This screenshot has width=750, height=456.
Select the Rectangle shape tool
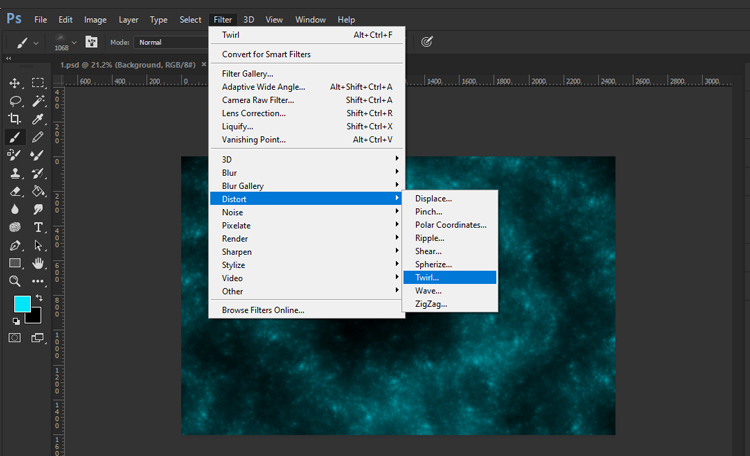[x=15, y=263]
